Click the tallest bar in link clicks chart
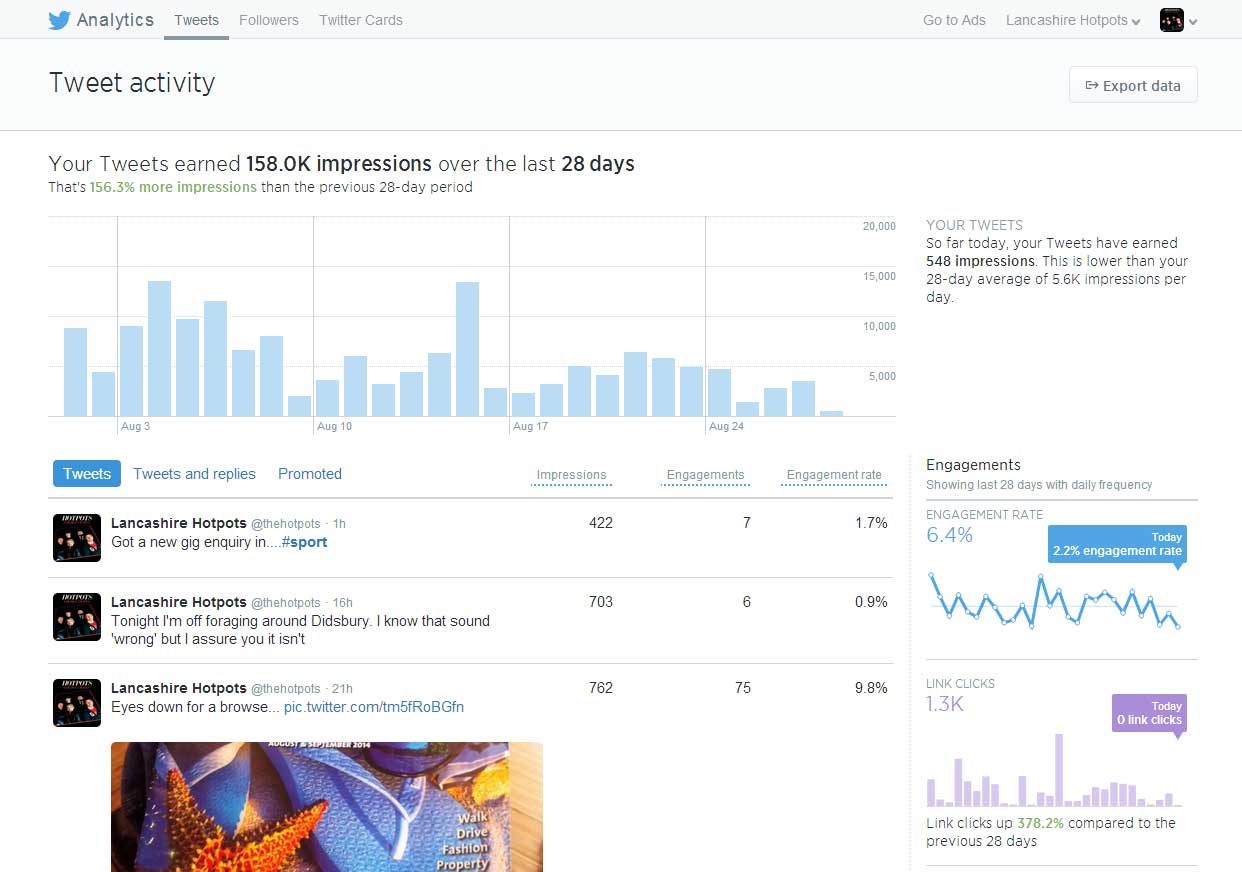This screenshot has height=872, width=1242. point(1058,770)
